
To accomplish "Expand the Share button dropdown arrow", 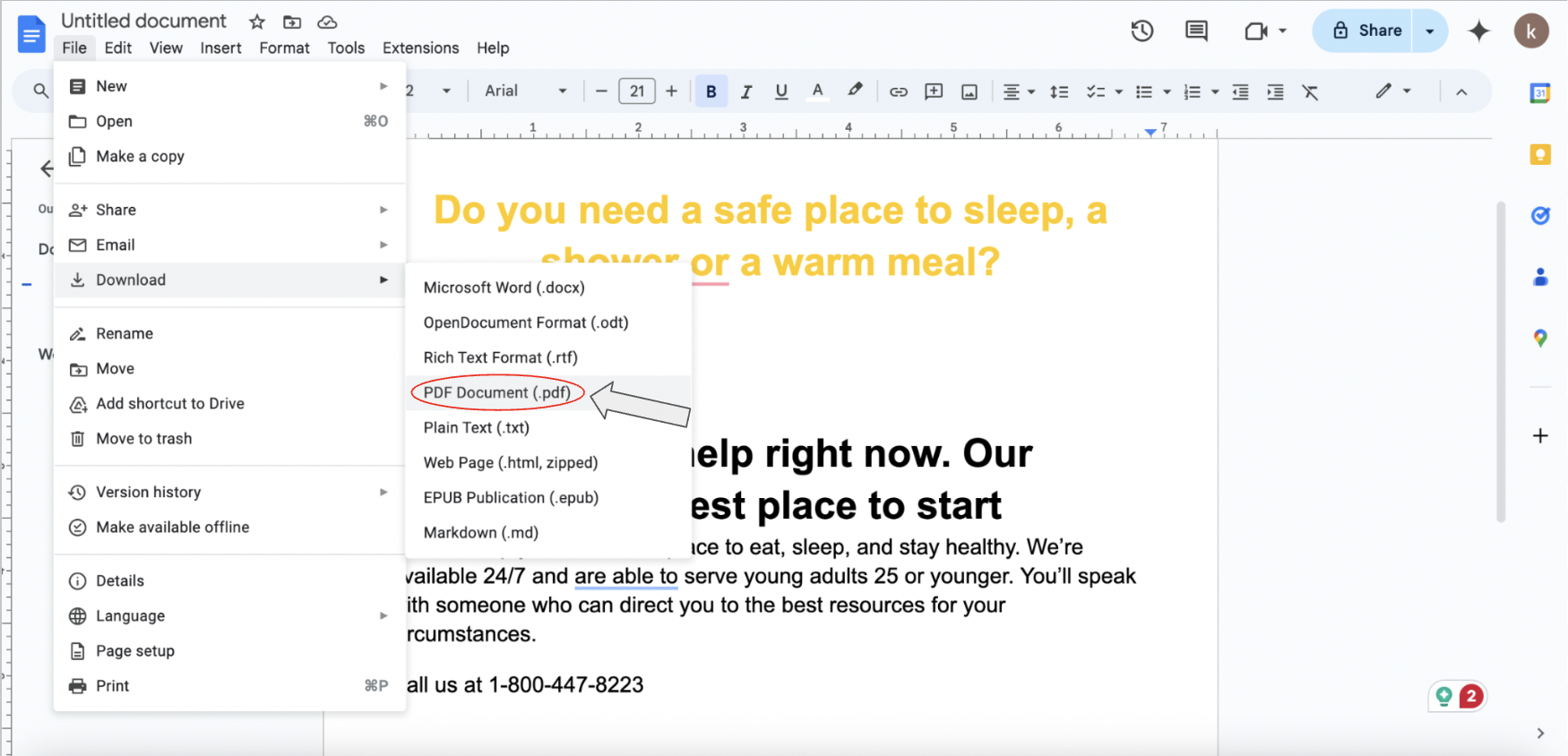I will point(1430,31).
